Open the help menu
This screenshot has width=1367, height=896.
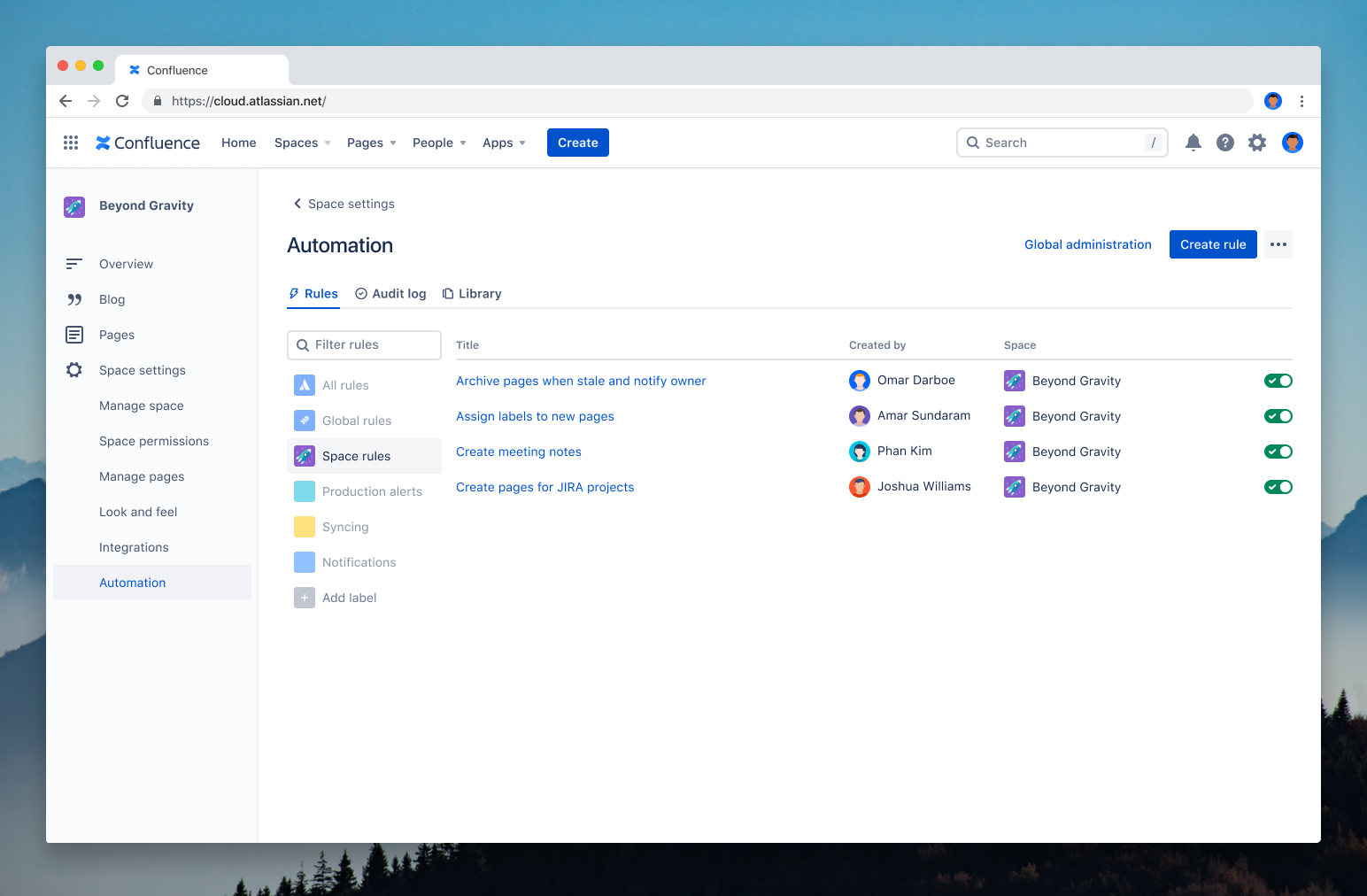[1224, 143]
